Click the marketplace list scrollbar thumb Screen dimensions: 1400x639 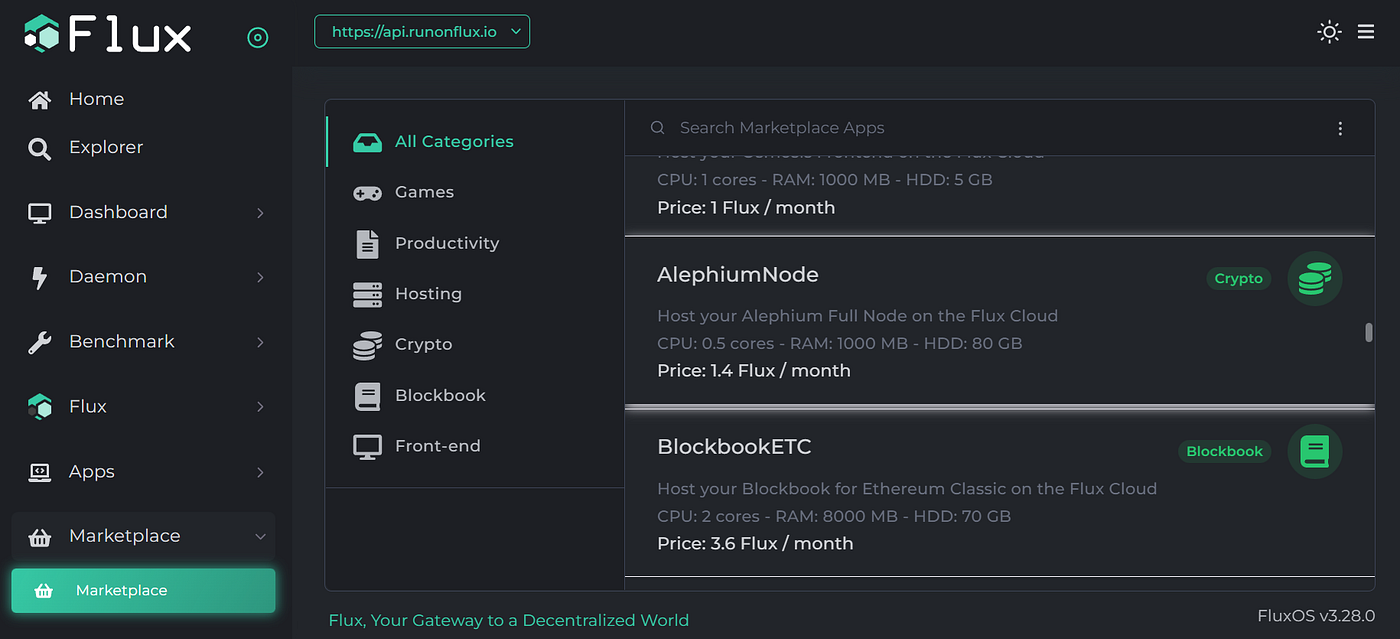[x=1368, y=332]
